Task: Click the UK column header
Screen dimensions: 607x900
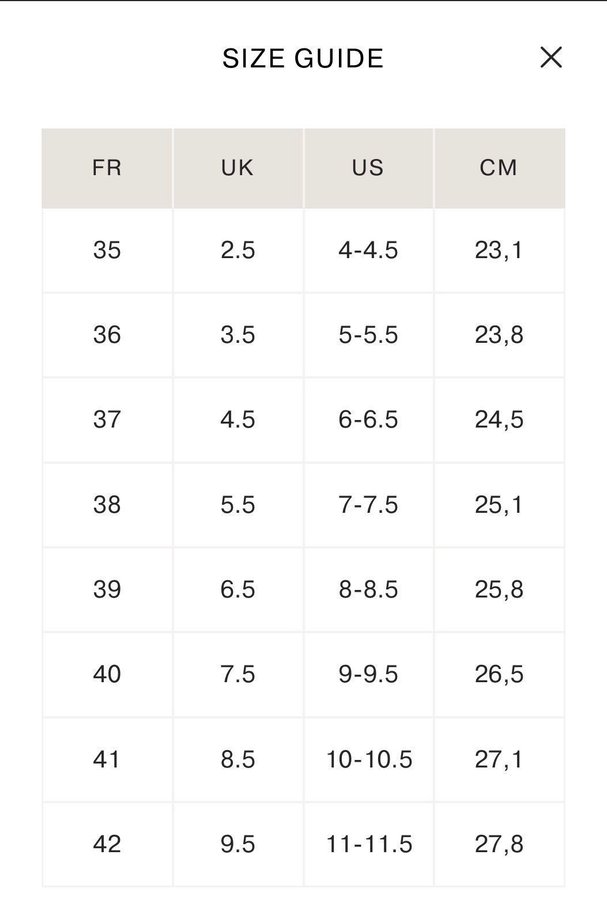Action: 238,168
